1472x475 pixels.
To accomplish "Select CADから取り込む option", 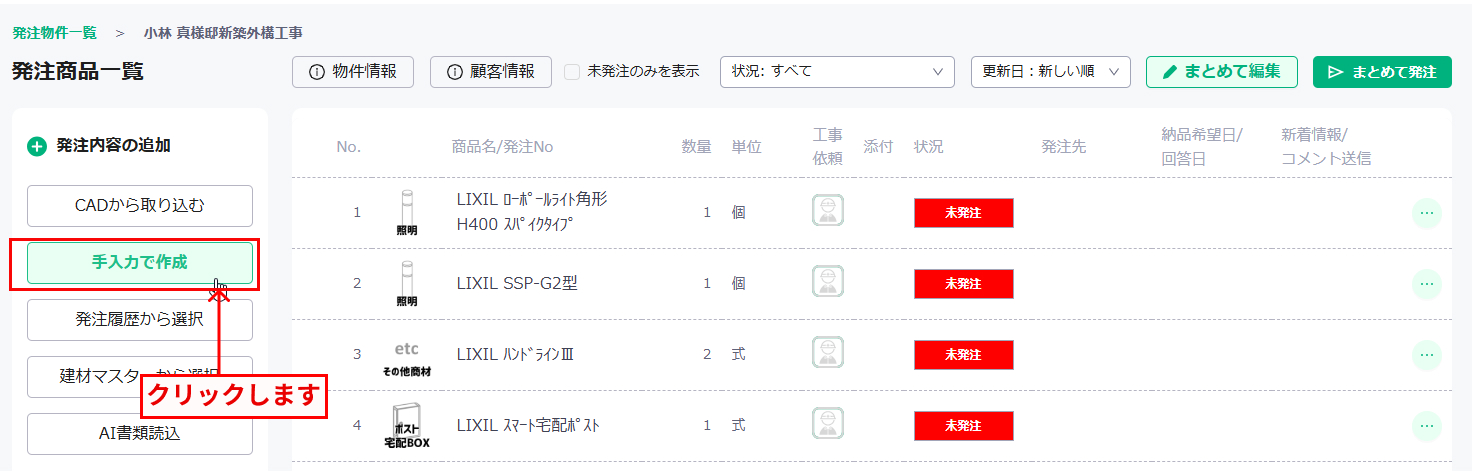I will (x=140, y=206).
